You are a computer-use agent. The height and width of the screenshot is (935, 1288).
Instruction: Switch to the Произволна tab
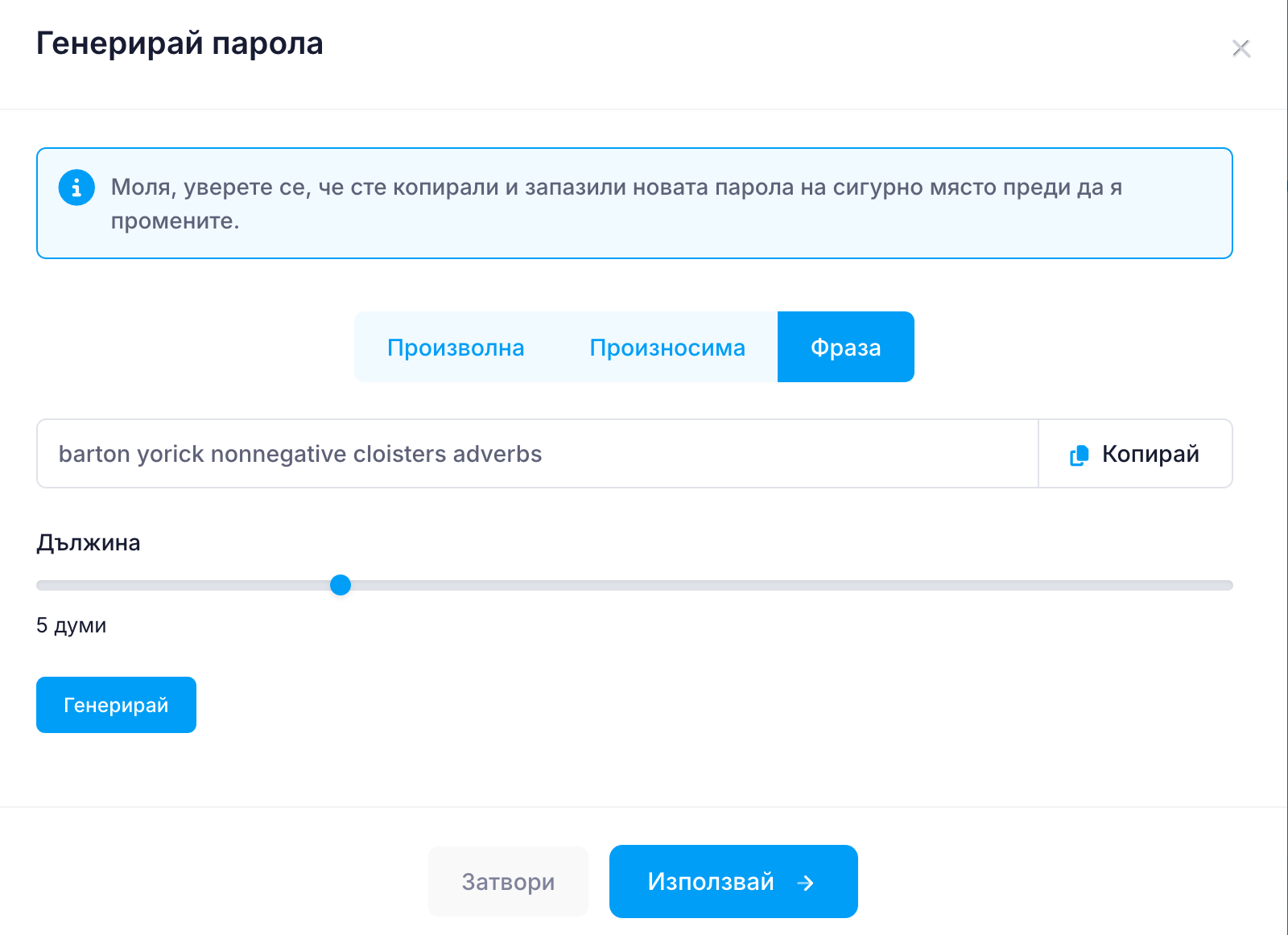click(456, 347)
